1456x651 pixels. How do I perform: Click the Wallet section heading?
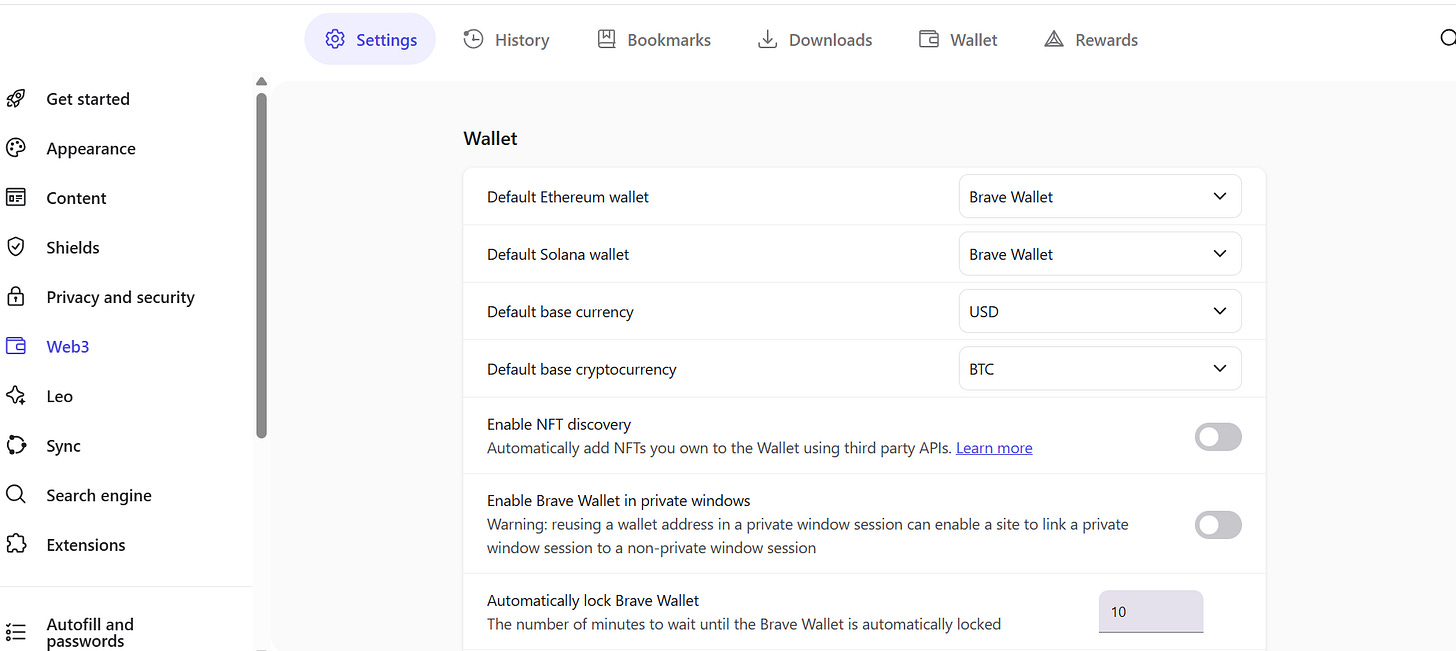click(491, 138)
